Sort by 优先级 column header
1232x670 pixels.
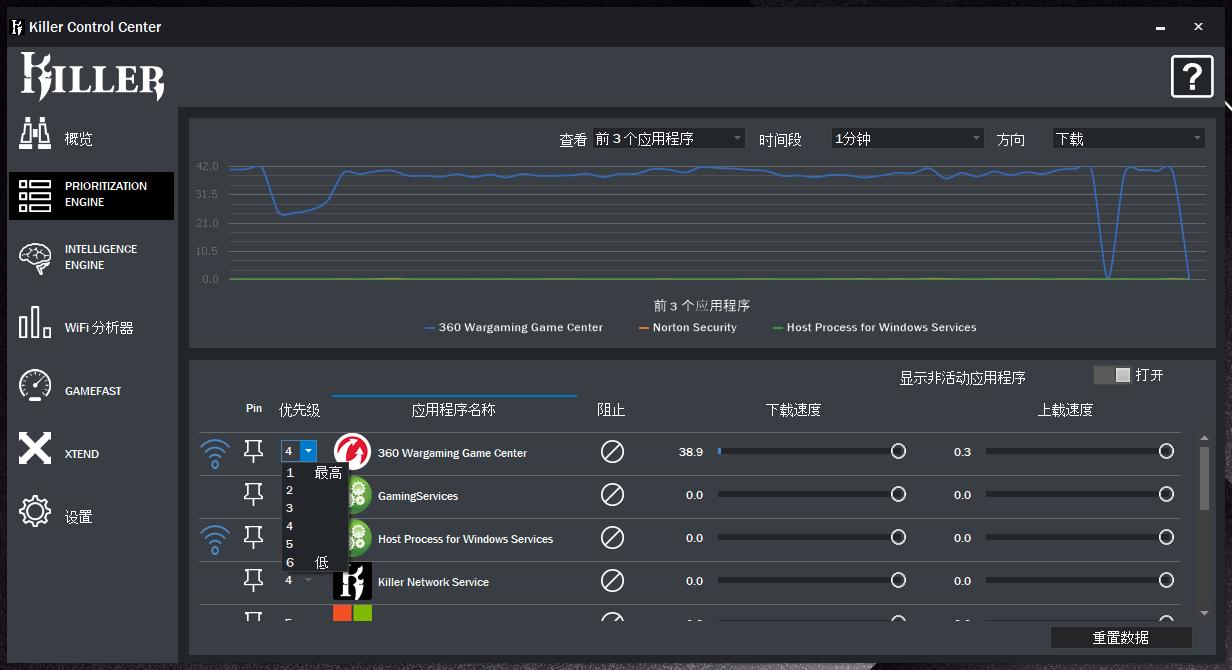pyautogui.click(x=299, y=410)
